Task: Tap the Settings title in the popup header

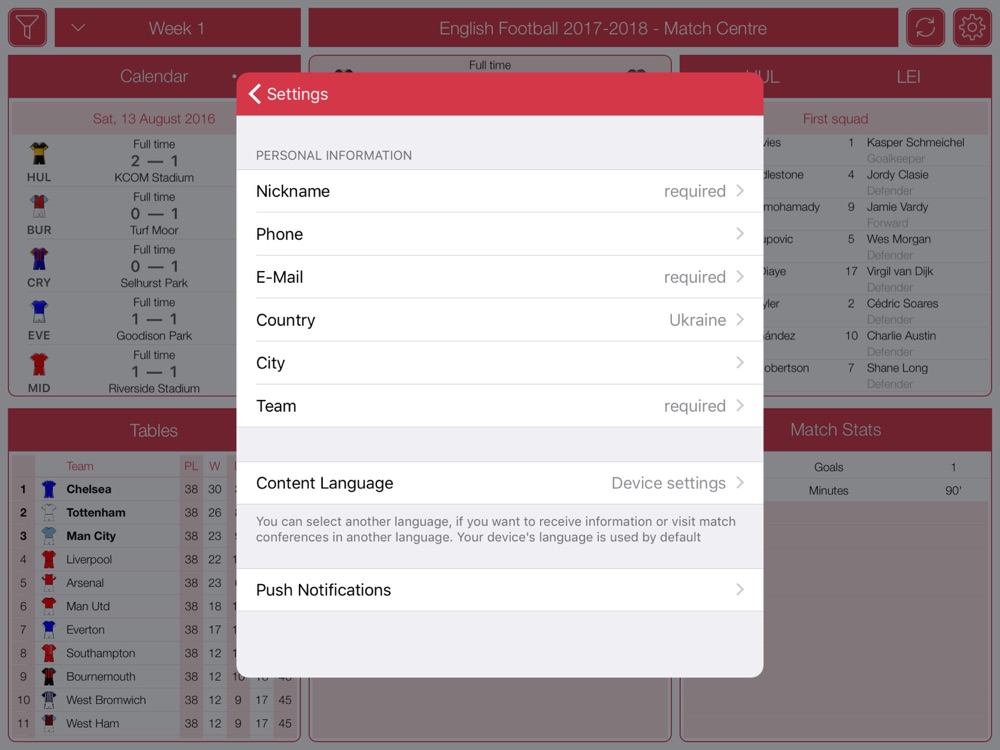Action: click(x=297, y=94)
